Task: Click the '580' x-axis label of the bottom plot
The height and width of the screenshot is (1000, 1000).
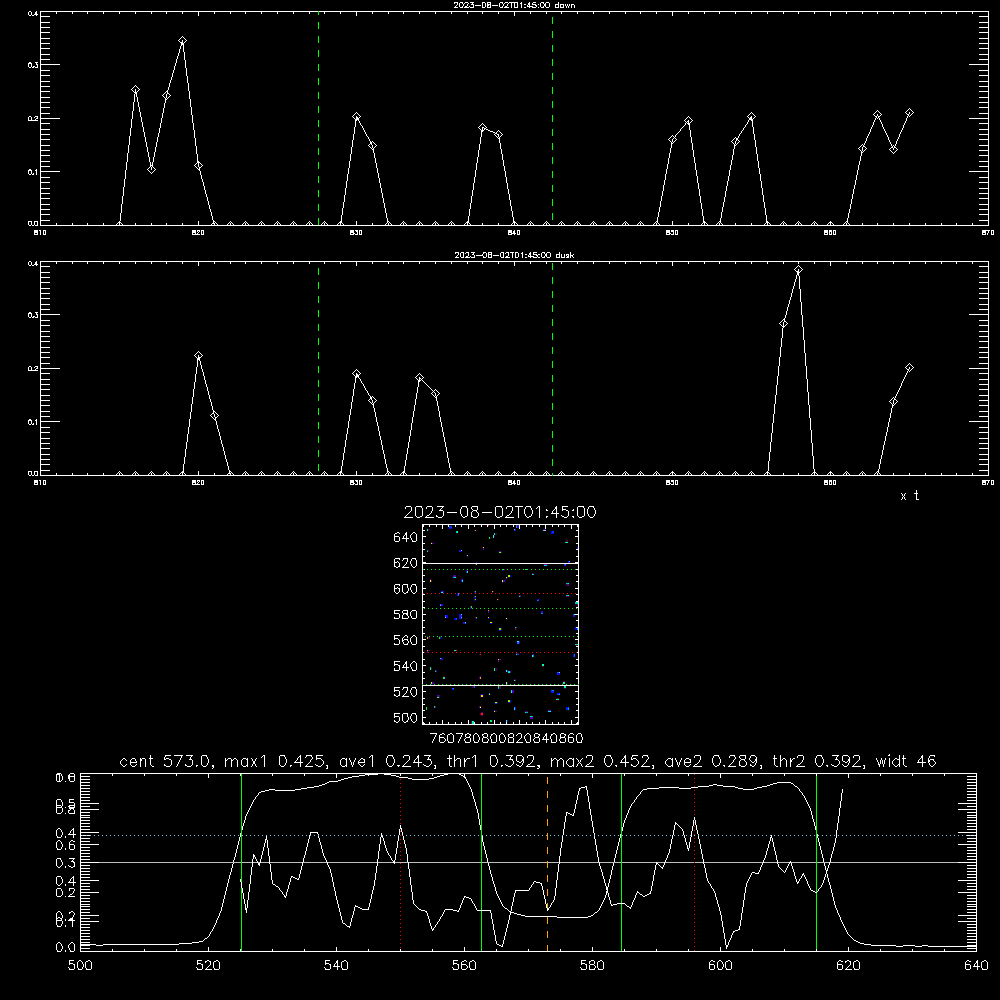Action: point(592,966)
